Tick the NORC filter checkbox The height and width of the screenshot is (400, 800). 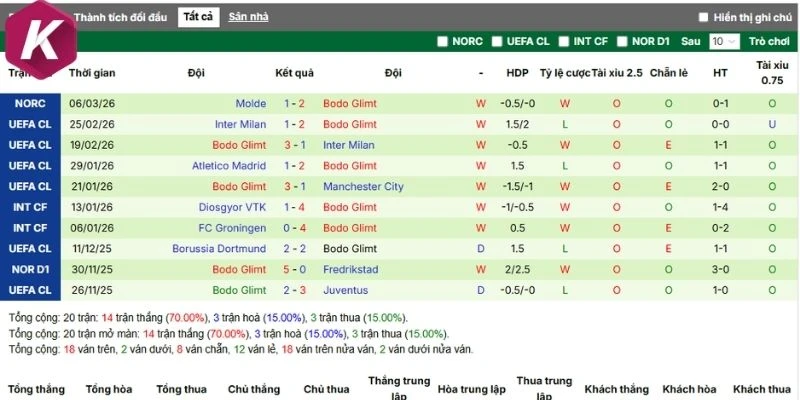pos(442,41)
